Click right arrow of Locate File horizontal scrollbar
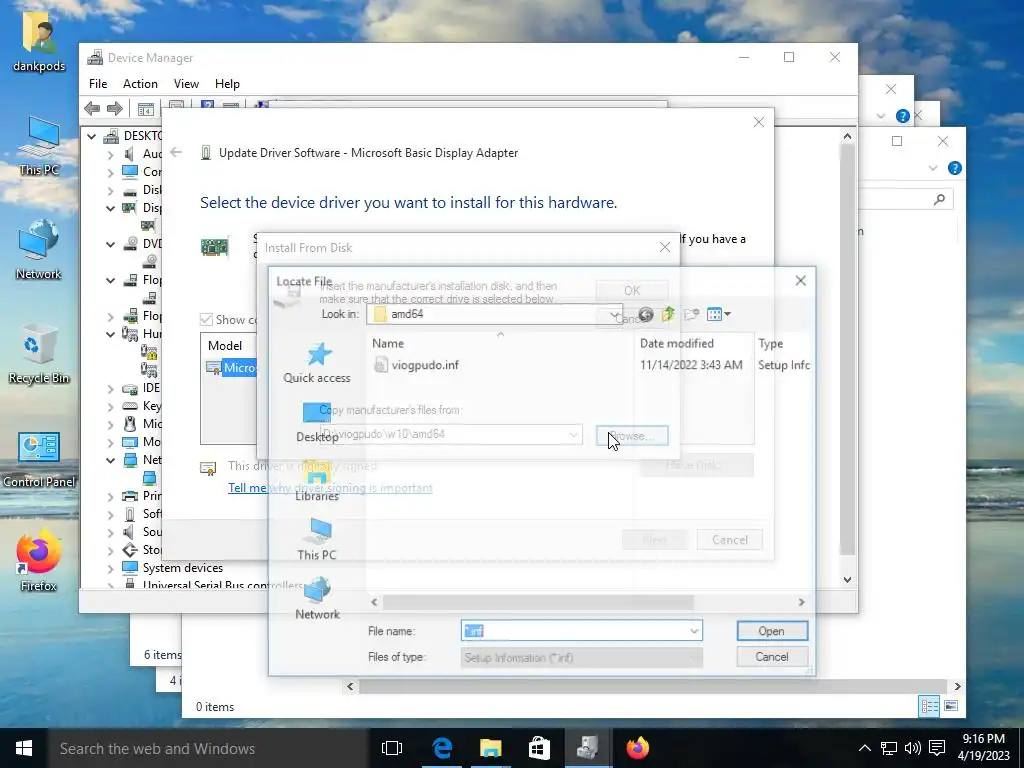1024x768 pixels. (x=801, y=602)
